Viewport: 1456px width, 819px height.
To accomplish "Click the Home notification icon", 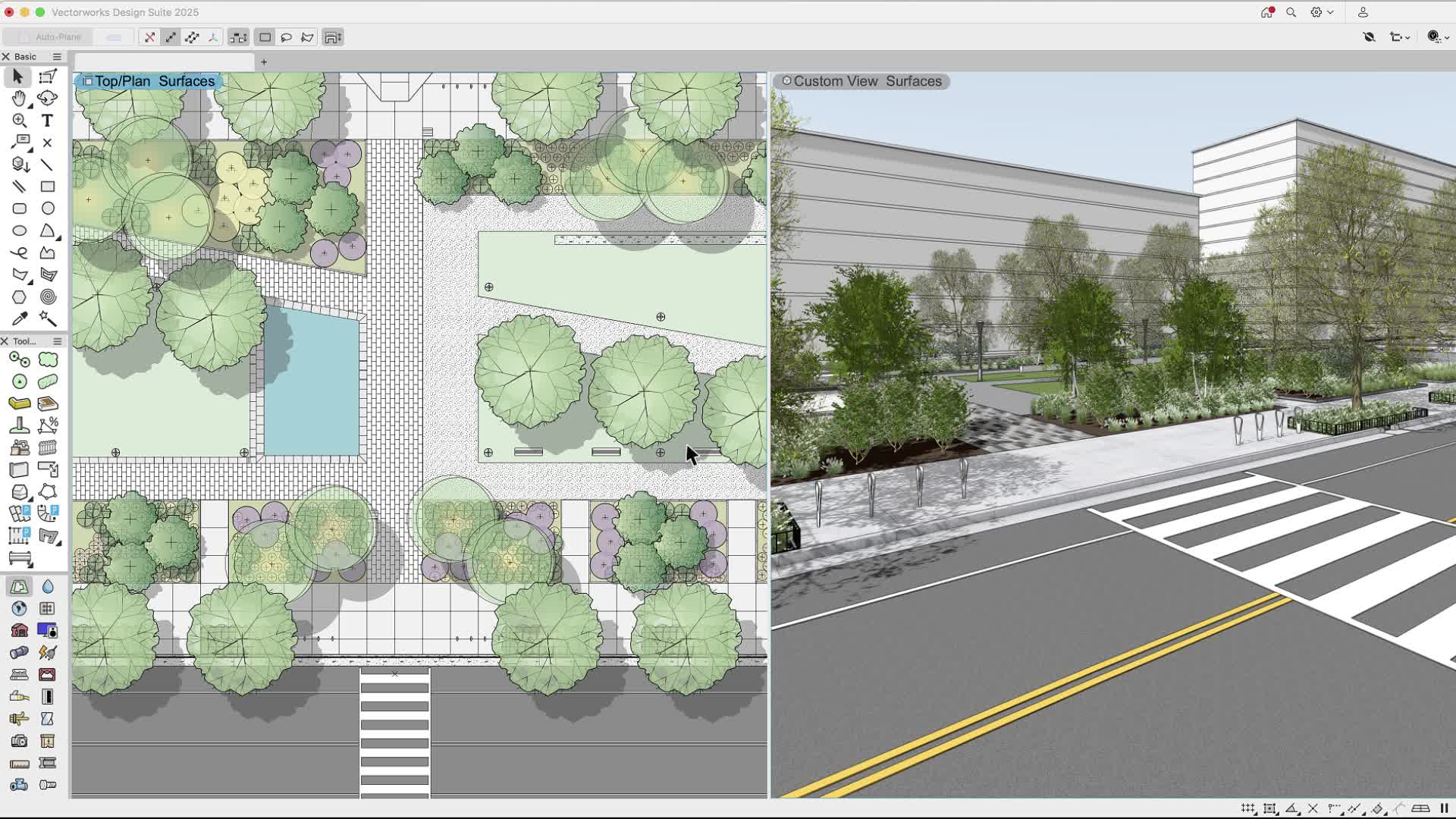I will click(x=1266, y=12).
